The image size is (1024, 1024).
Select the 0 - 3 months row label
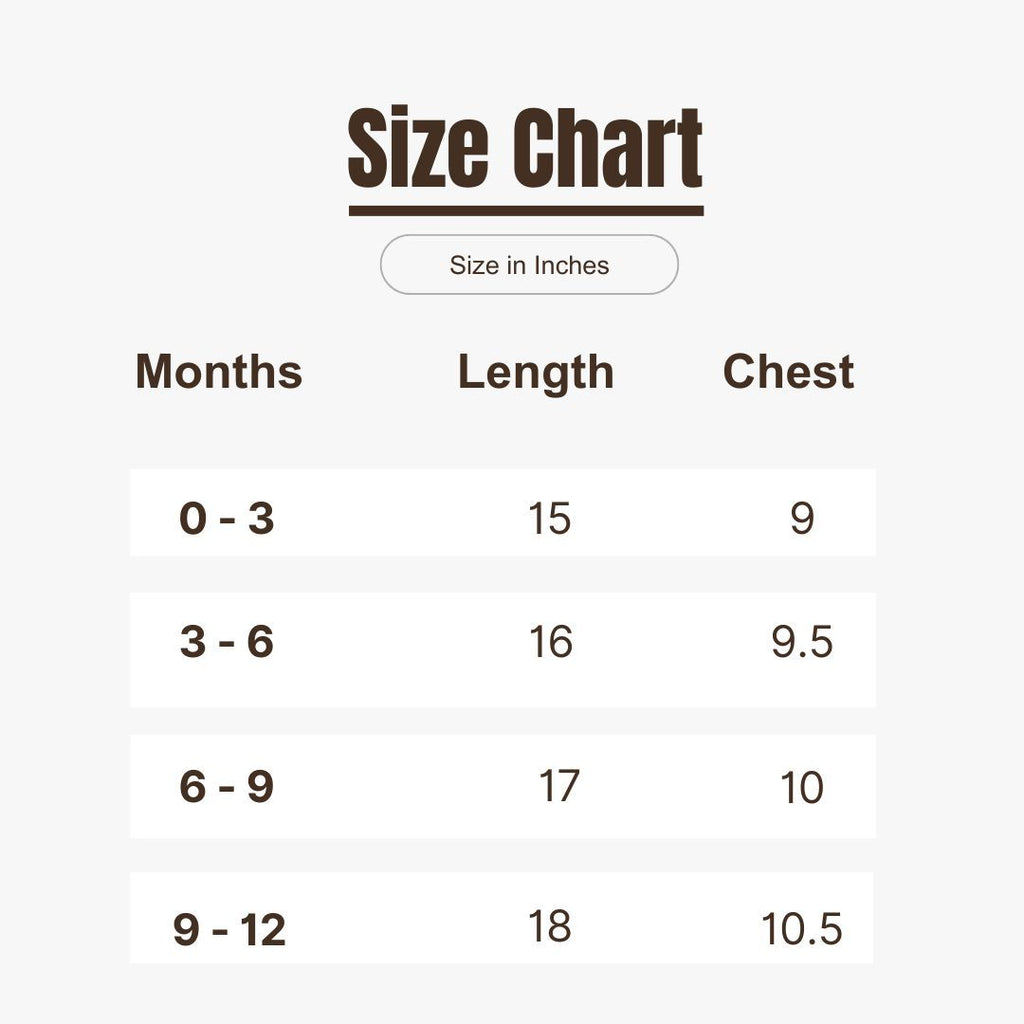pos(227,519)
